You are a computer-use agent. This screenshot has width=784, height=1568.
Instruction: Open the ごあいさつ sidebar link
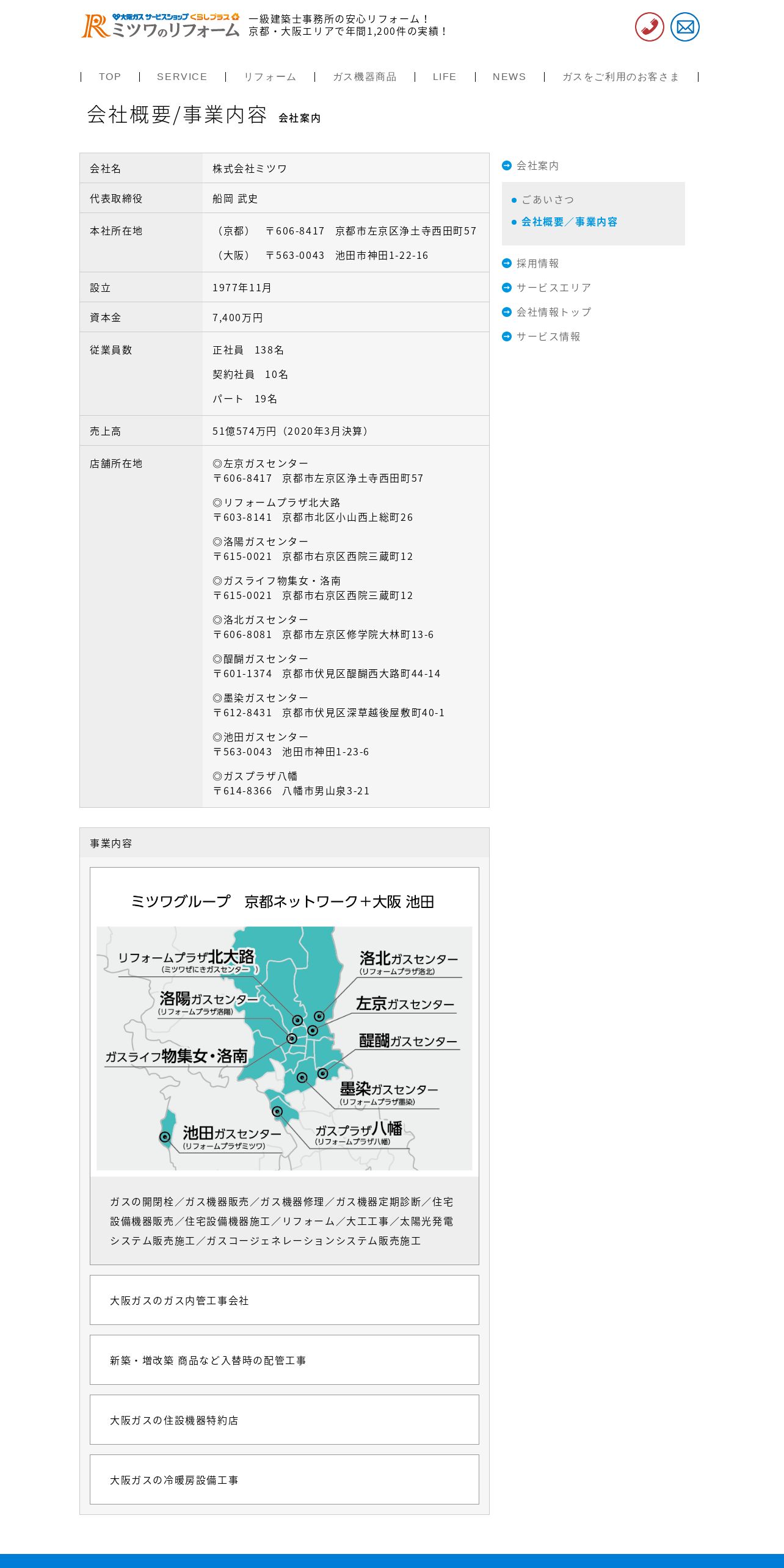(548, 200)
